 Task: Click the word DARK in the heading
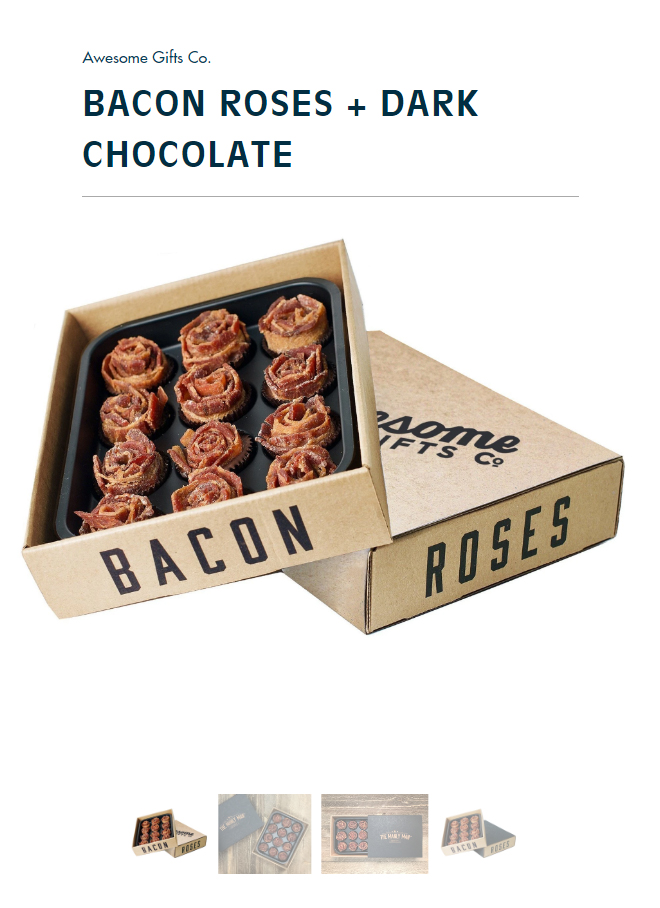coord(429,103)
